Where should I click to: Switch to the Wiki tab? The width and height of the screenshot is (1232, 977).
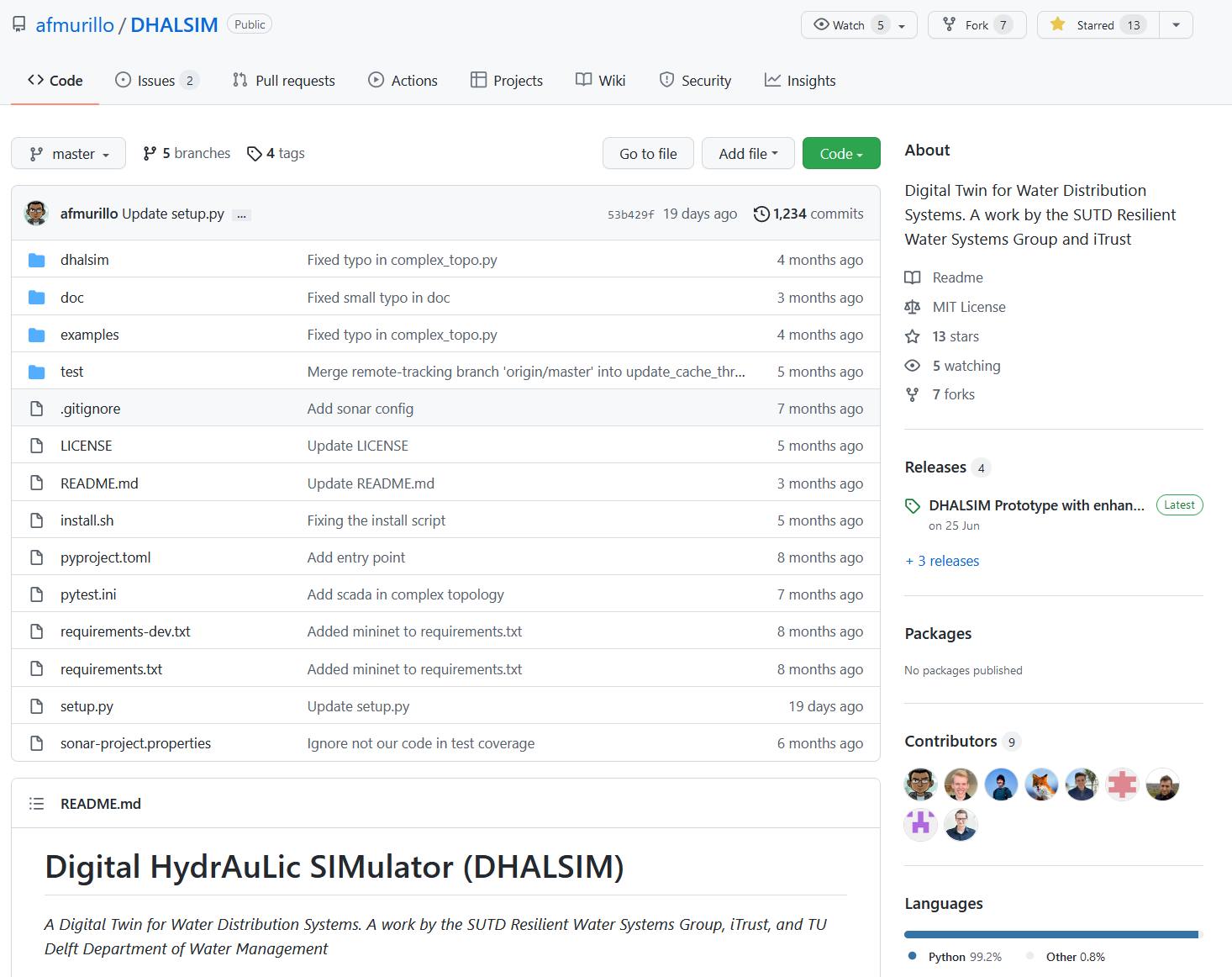coord(600,81)
